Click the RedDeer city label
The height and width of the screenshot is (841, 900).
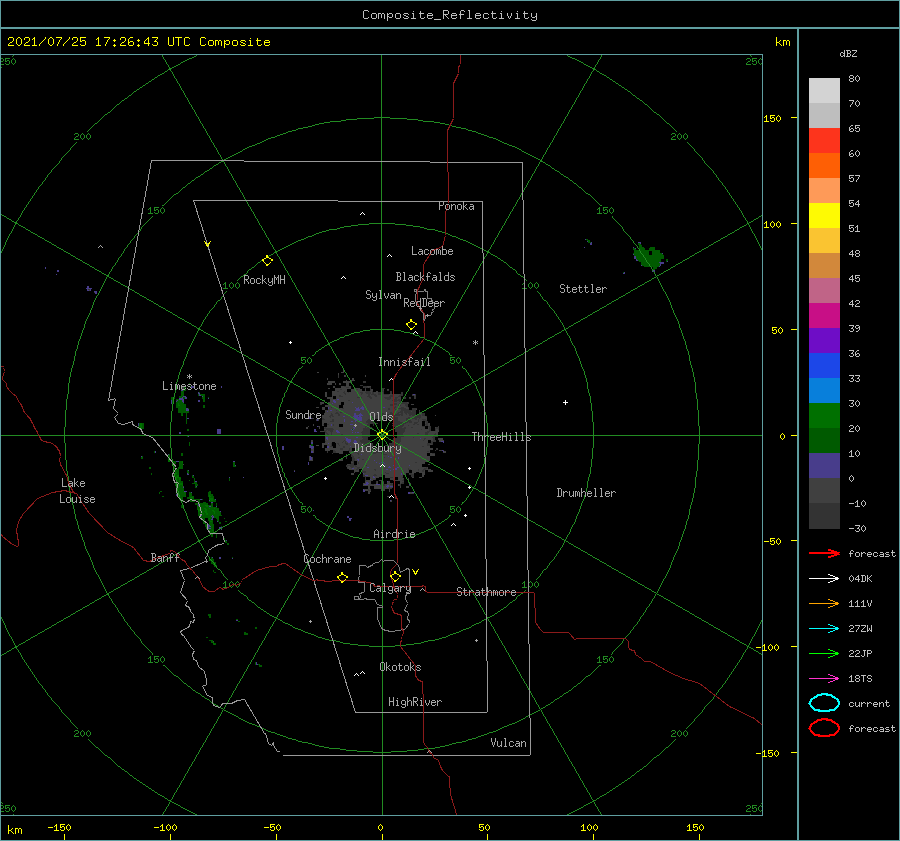tap(424, 303)
